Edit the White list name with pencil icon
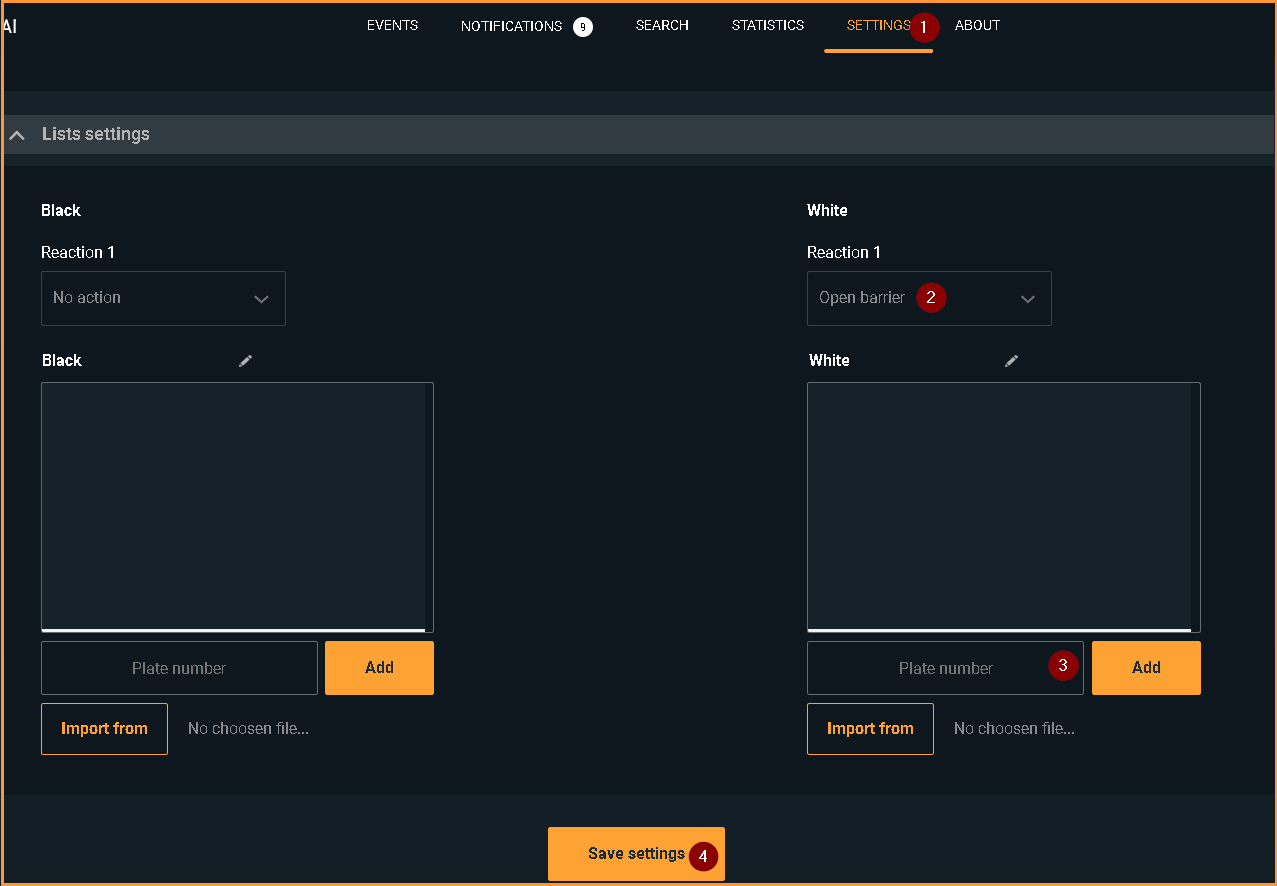The width and height of the screenshot is (1277, 886). coord(1012,360)
